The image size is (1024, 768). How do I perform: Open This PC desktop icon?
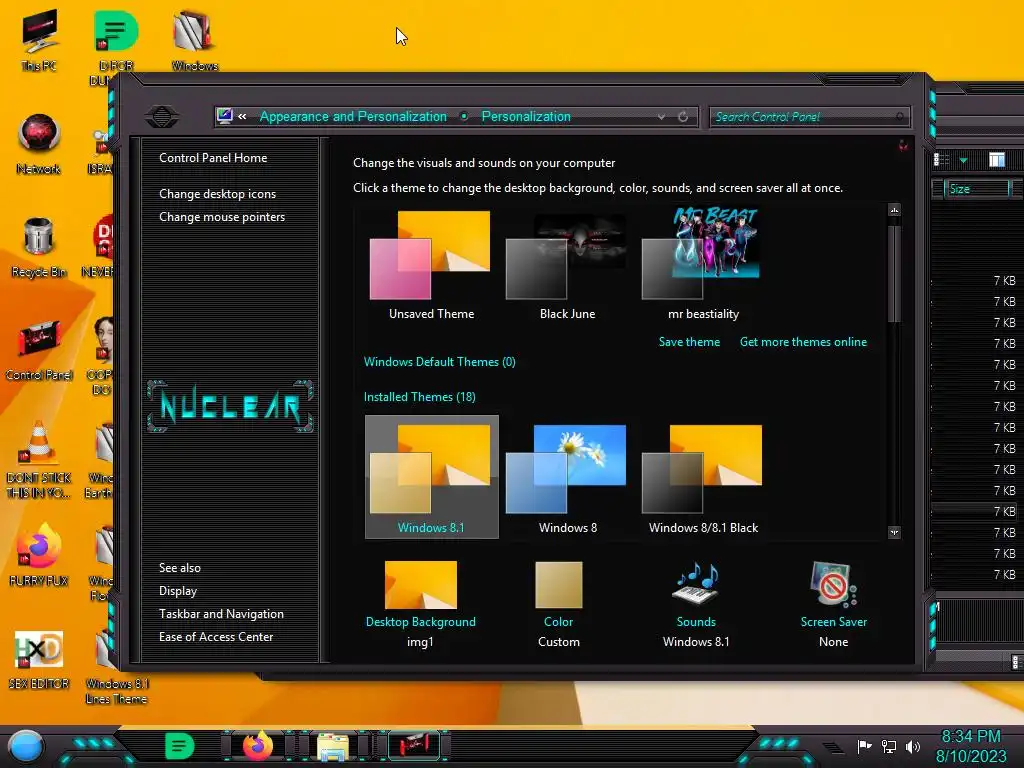pyautogui.click(x=39, y=39)
